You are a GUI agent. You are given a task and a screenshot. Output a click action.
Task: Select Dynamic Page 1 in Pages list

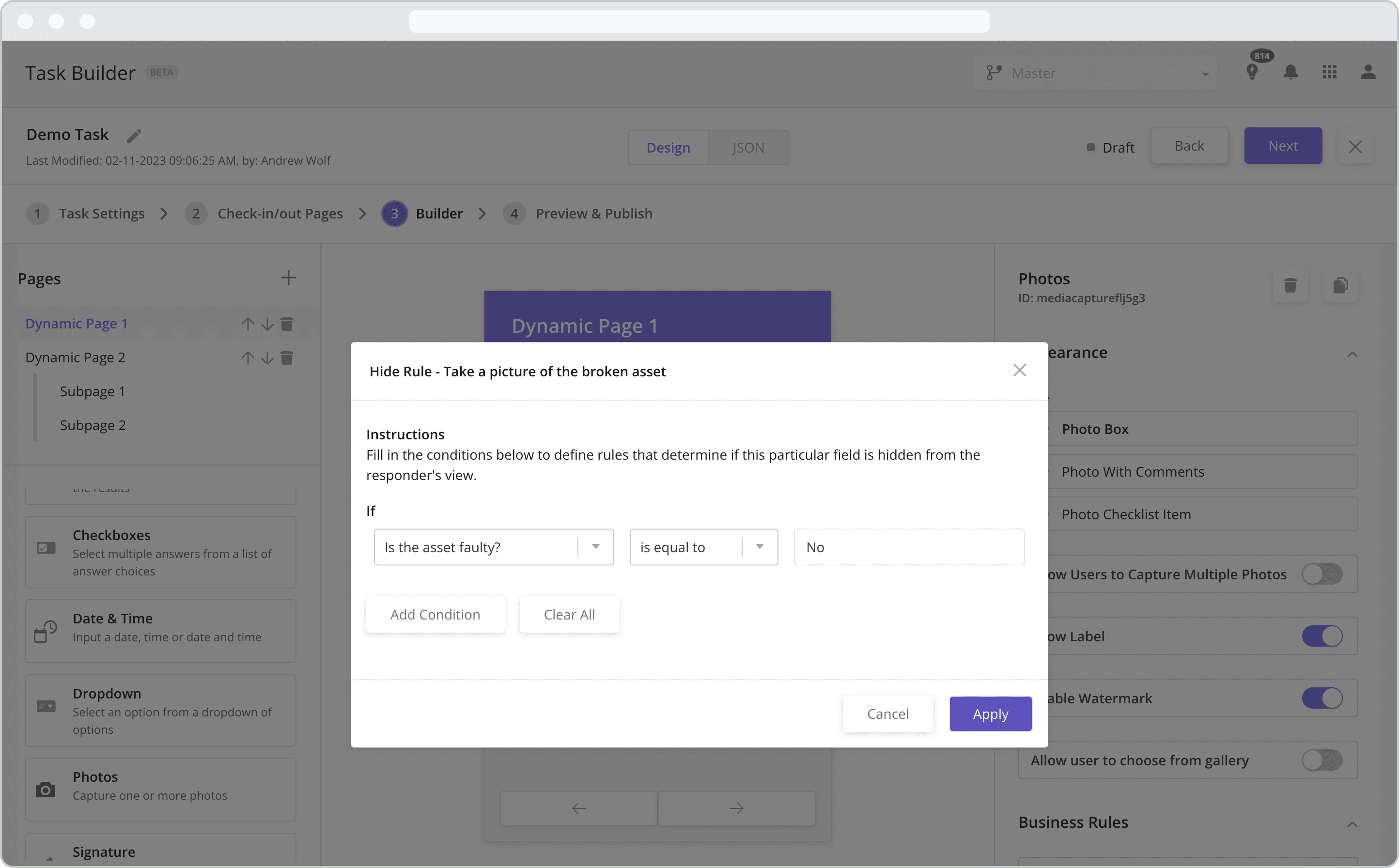point(77,324)
